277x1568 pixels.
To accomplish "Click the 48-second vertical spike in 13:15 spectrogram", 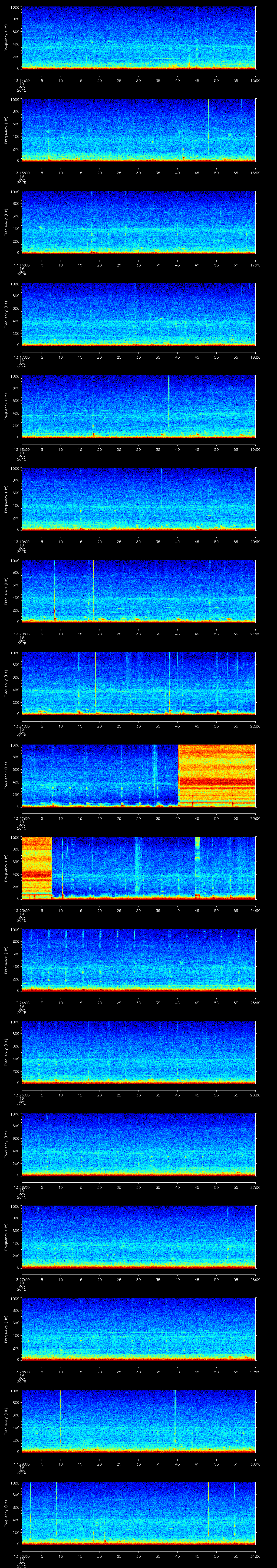I will (x=208, y=128).
